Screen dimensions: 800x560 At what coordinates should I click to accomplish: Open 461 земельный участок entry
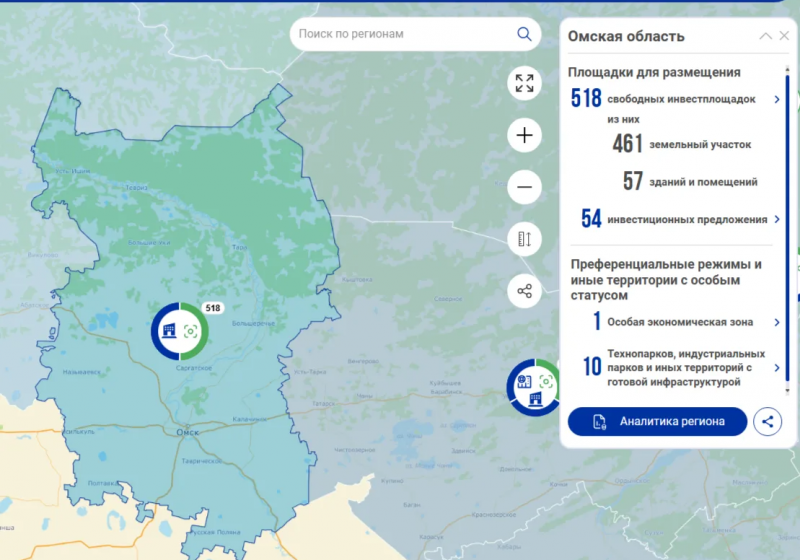(681, 145)
